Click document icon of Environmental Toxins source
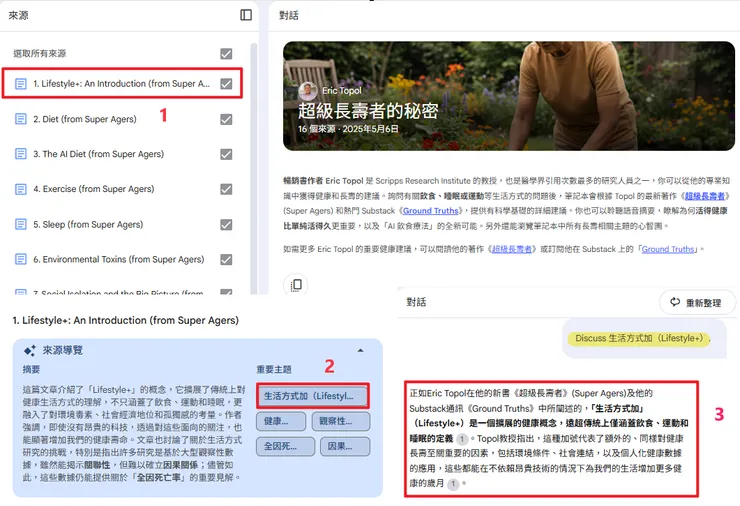 21,259
